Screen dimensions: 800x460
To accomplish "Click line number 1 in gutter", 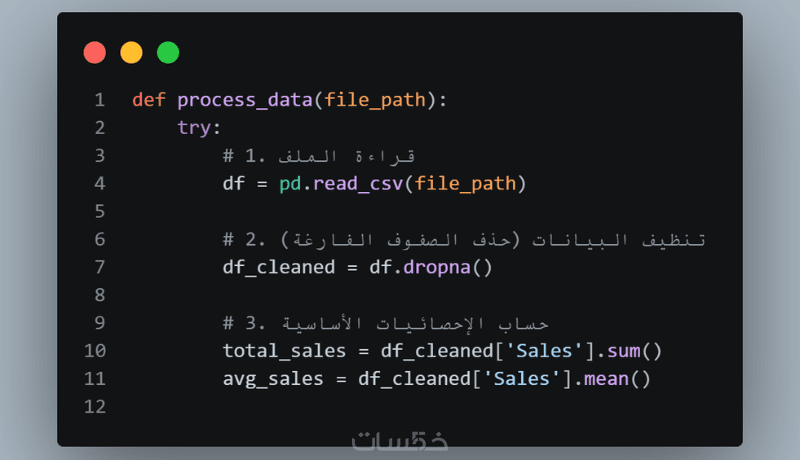I will pos(99,100).
